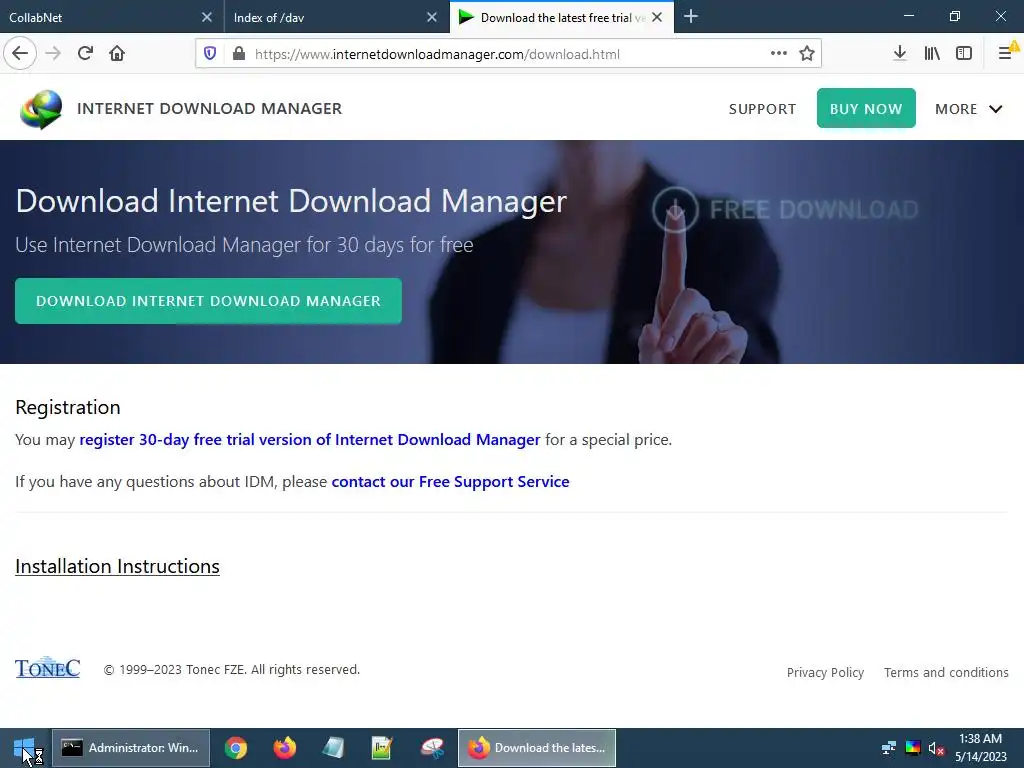Switch to Administrator command prompt window
The image size is (1024, 768).
point(131,748)
